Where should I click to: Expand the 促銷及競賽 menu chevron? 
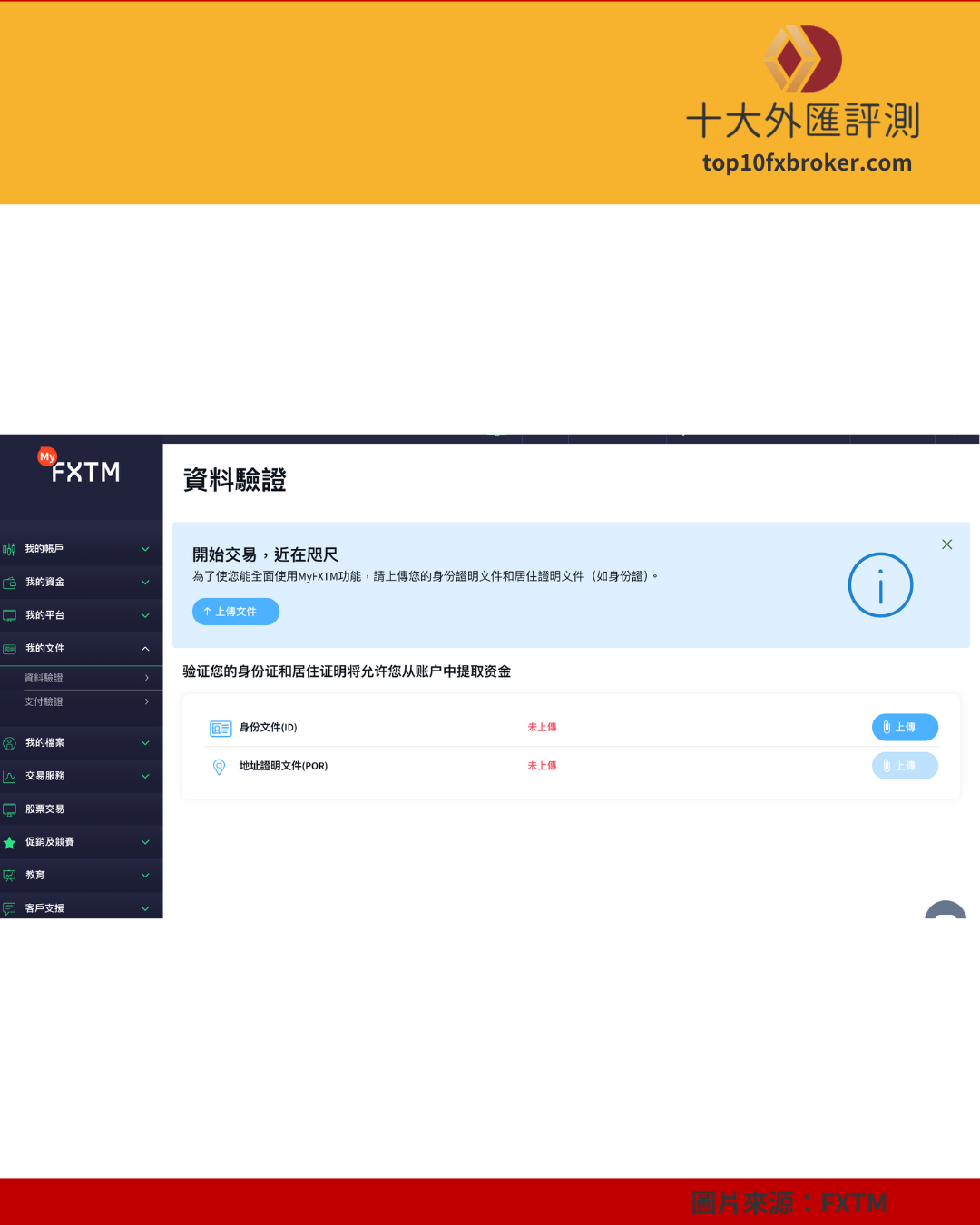coord(145,842)
